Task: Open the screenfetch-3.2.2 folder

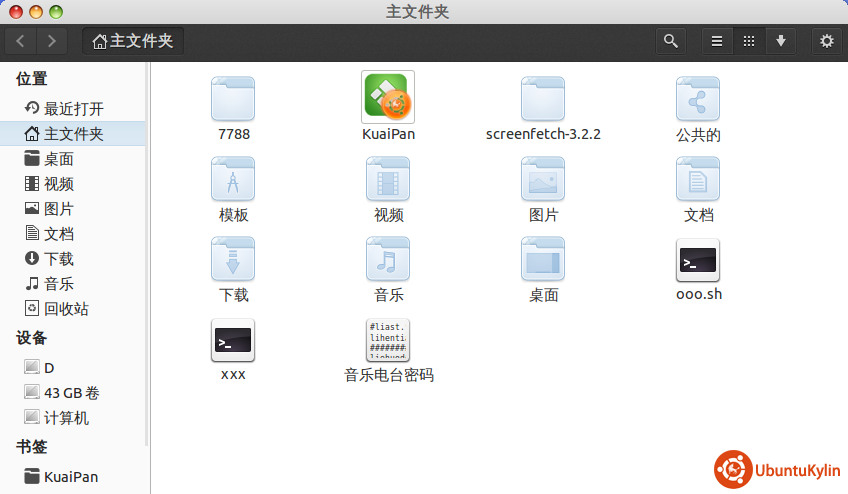Action: [543, 97]
